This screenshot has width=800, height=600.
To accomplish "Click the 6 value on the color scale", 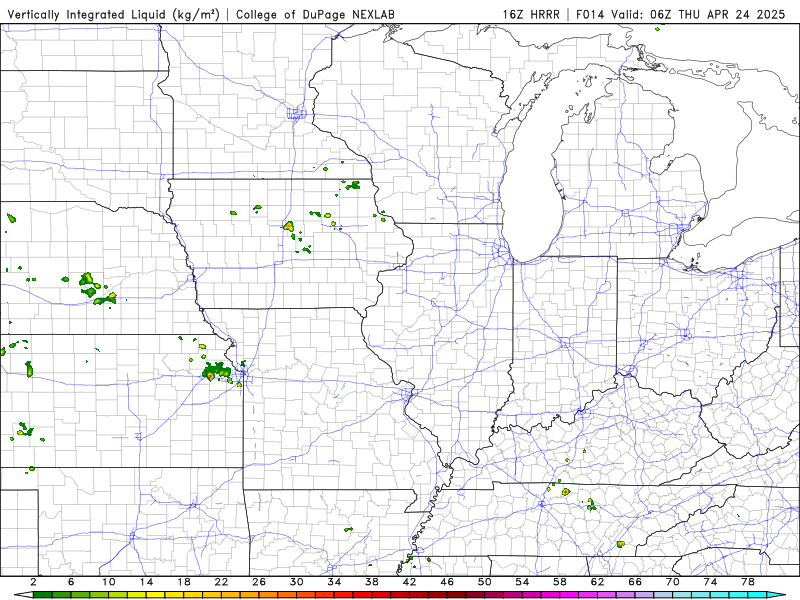I will pos(71,582).
